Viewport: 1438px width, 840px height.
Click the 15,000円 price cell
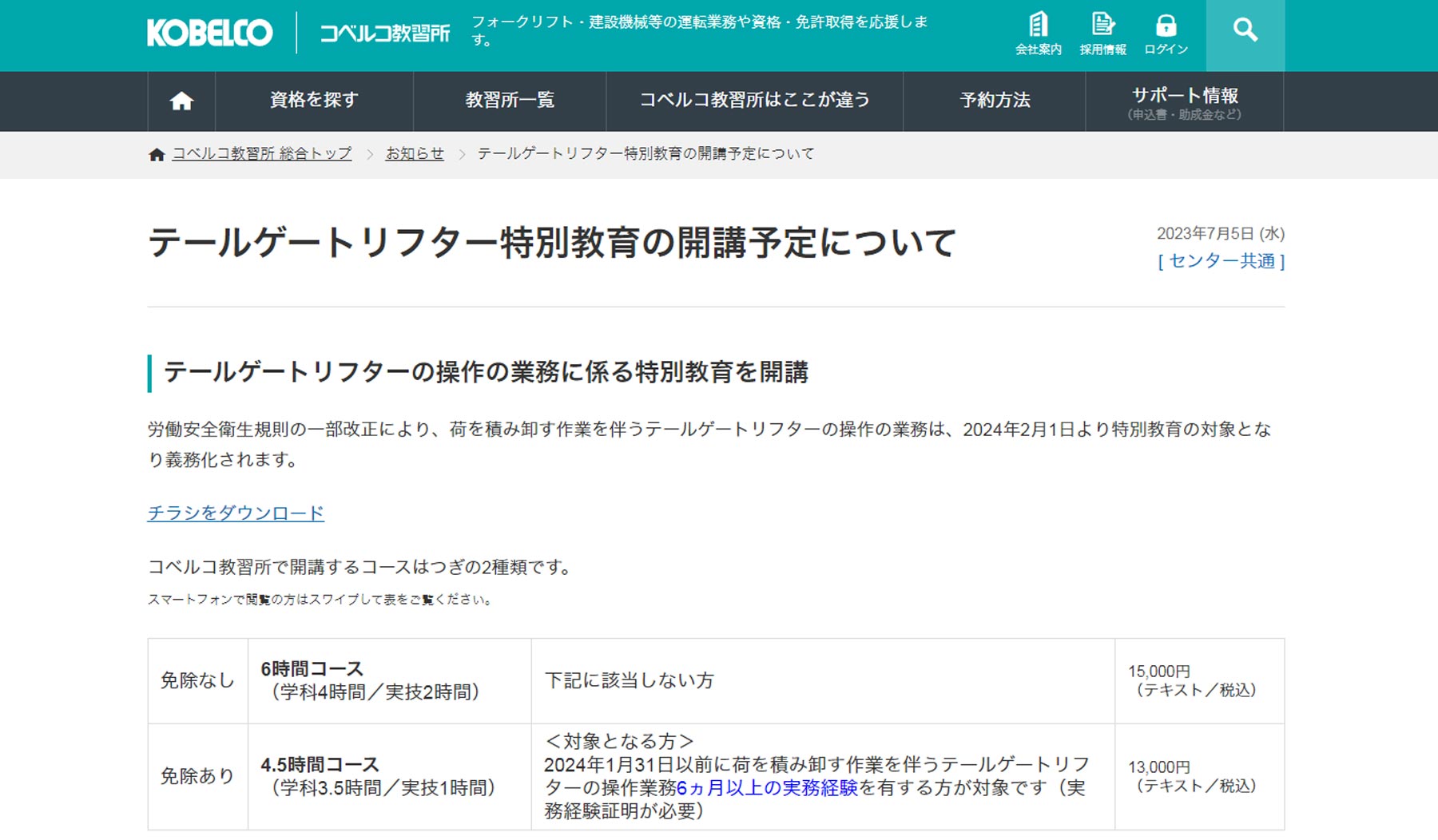[x=1200, y=680]
